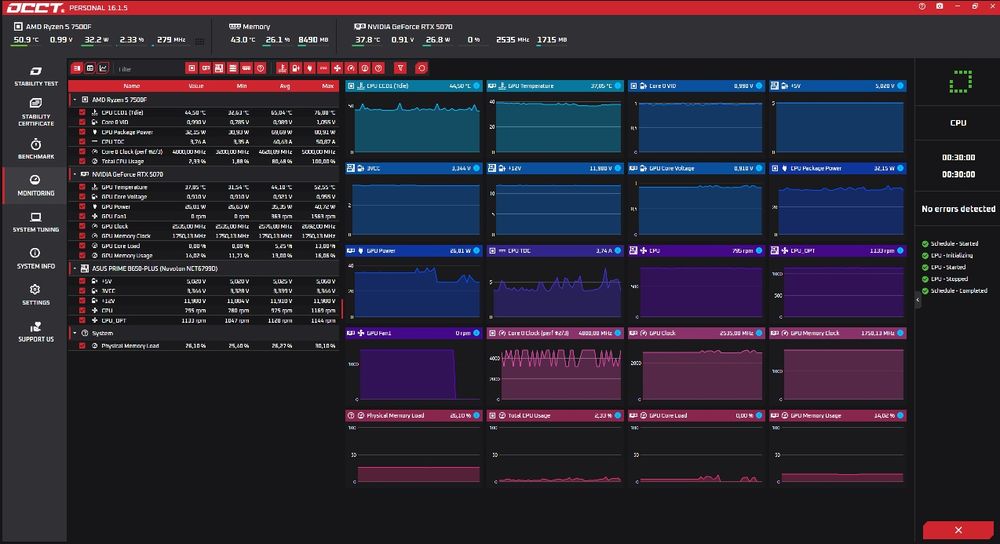Click the fan icon on CPU_OPT graph header
Screen dimensions: 1000x544
click(785, 251)
